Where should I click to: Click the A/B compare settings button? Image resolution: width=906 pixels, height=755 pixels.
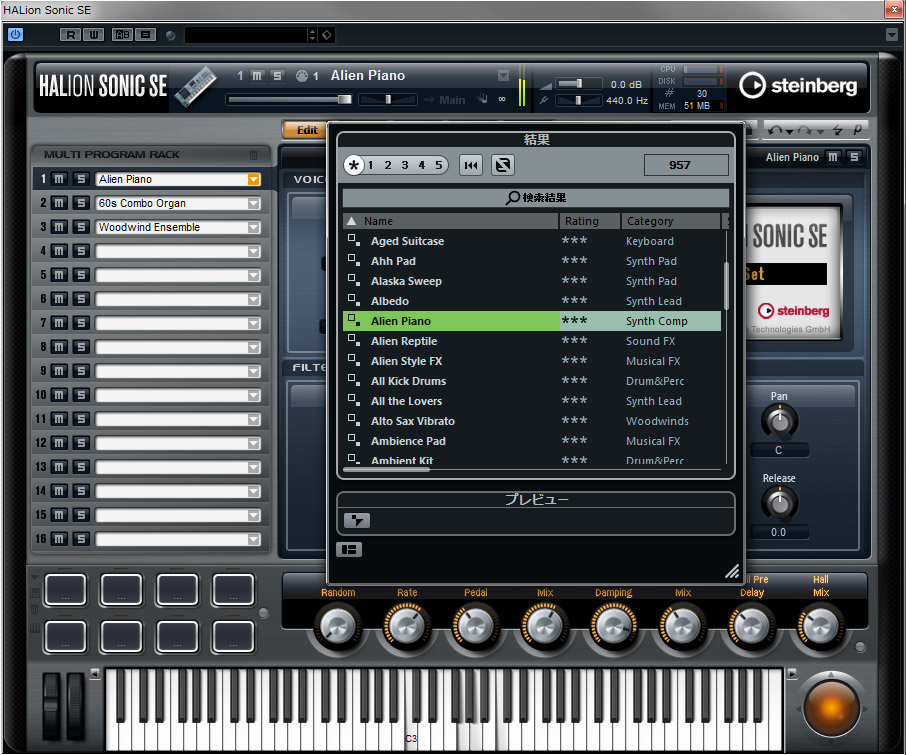[x=122, y=35]
